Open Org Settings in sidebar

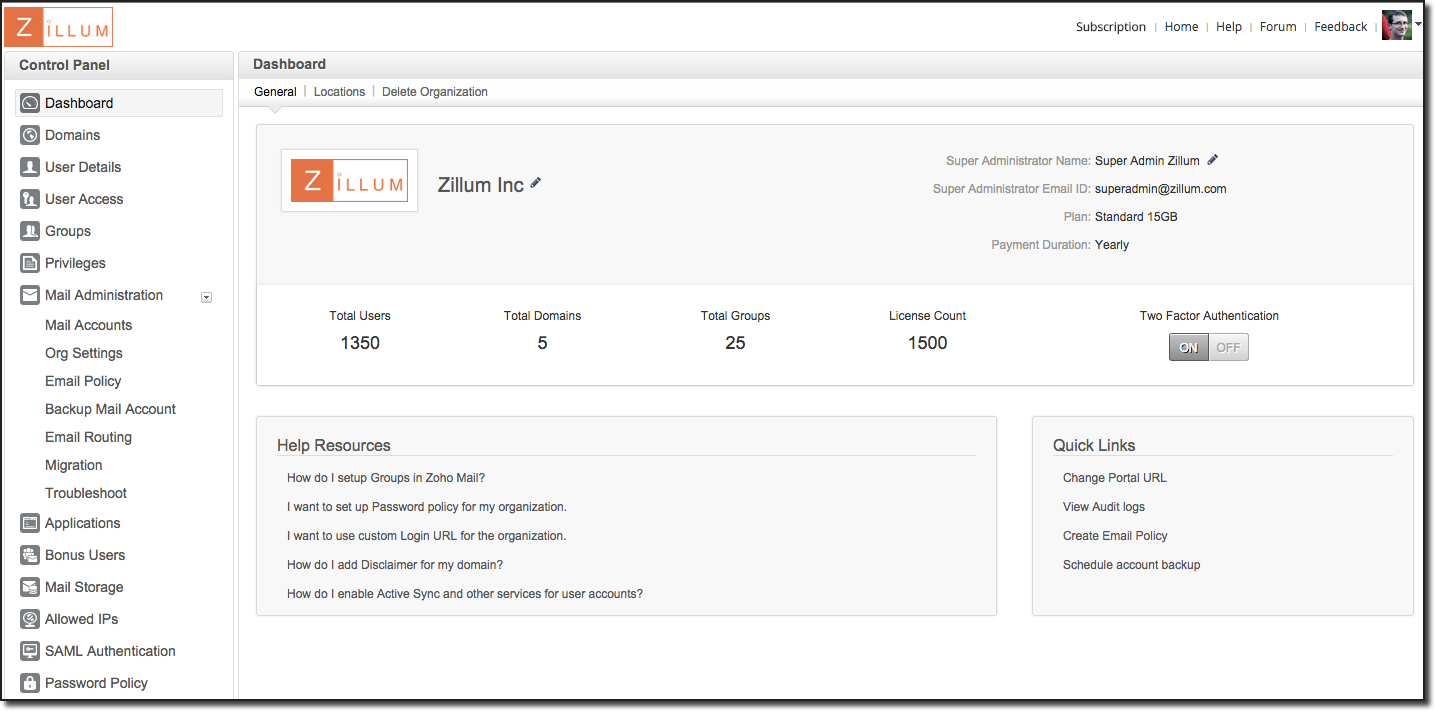pyautogui.click(x=84, y=353)
